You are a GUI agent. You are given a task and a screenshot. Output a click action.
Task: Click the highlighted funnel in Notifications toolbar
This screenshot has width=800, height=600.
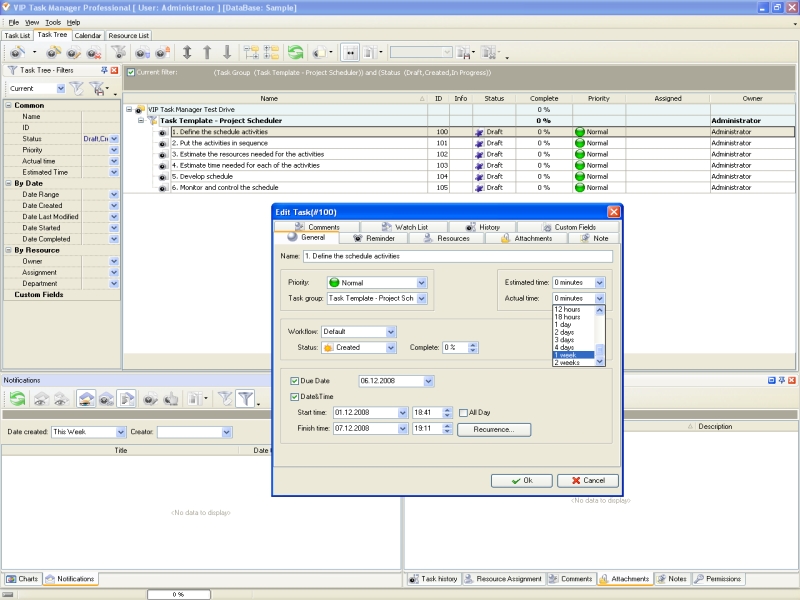(x=245, y=398)
